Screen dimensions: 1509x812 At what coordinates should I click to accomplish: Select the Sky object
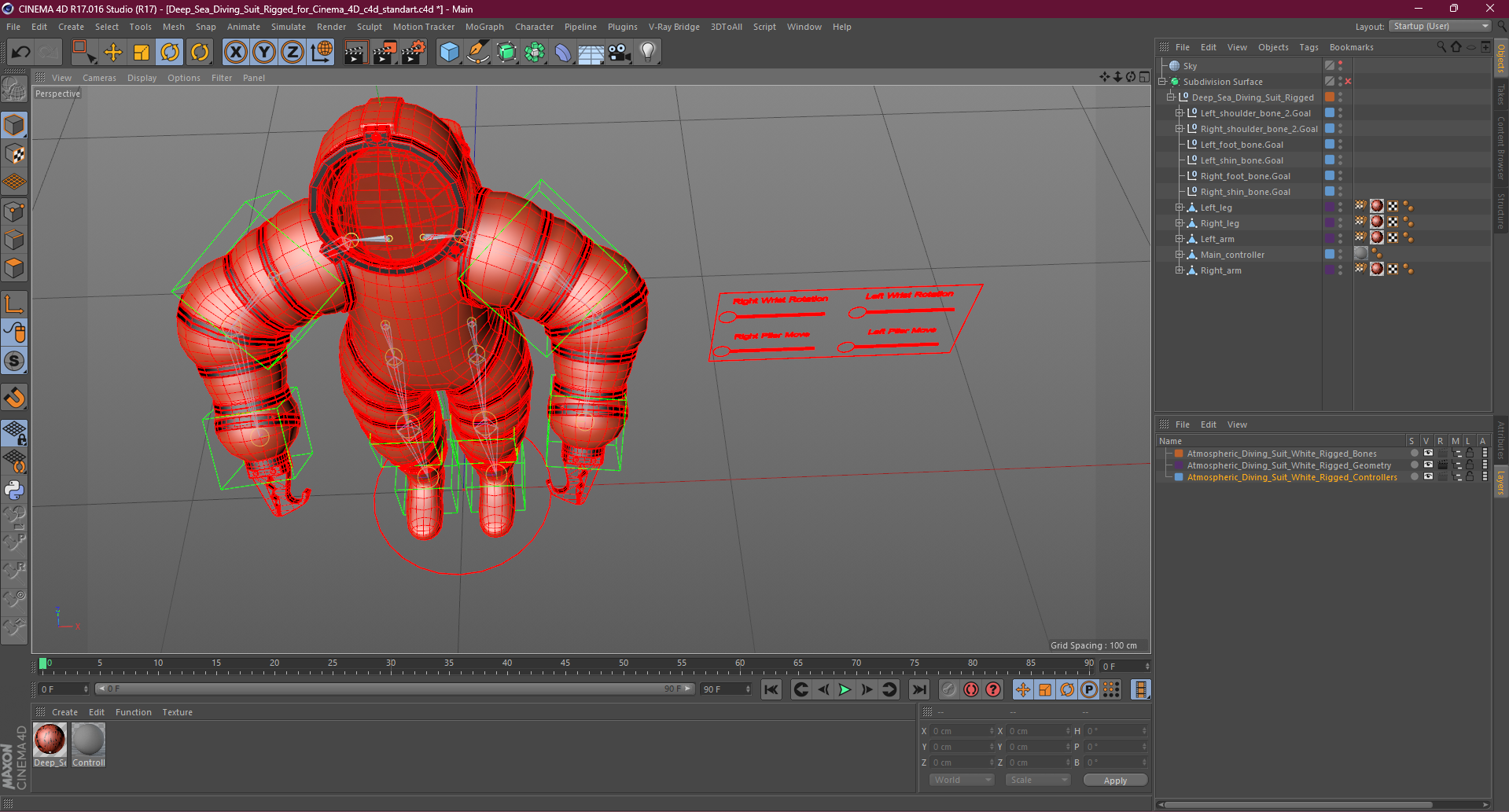(1189, 66)
